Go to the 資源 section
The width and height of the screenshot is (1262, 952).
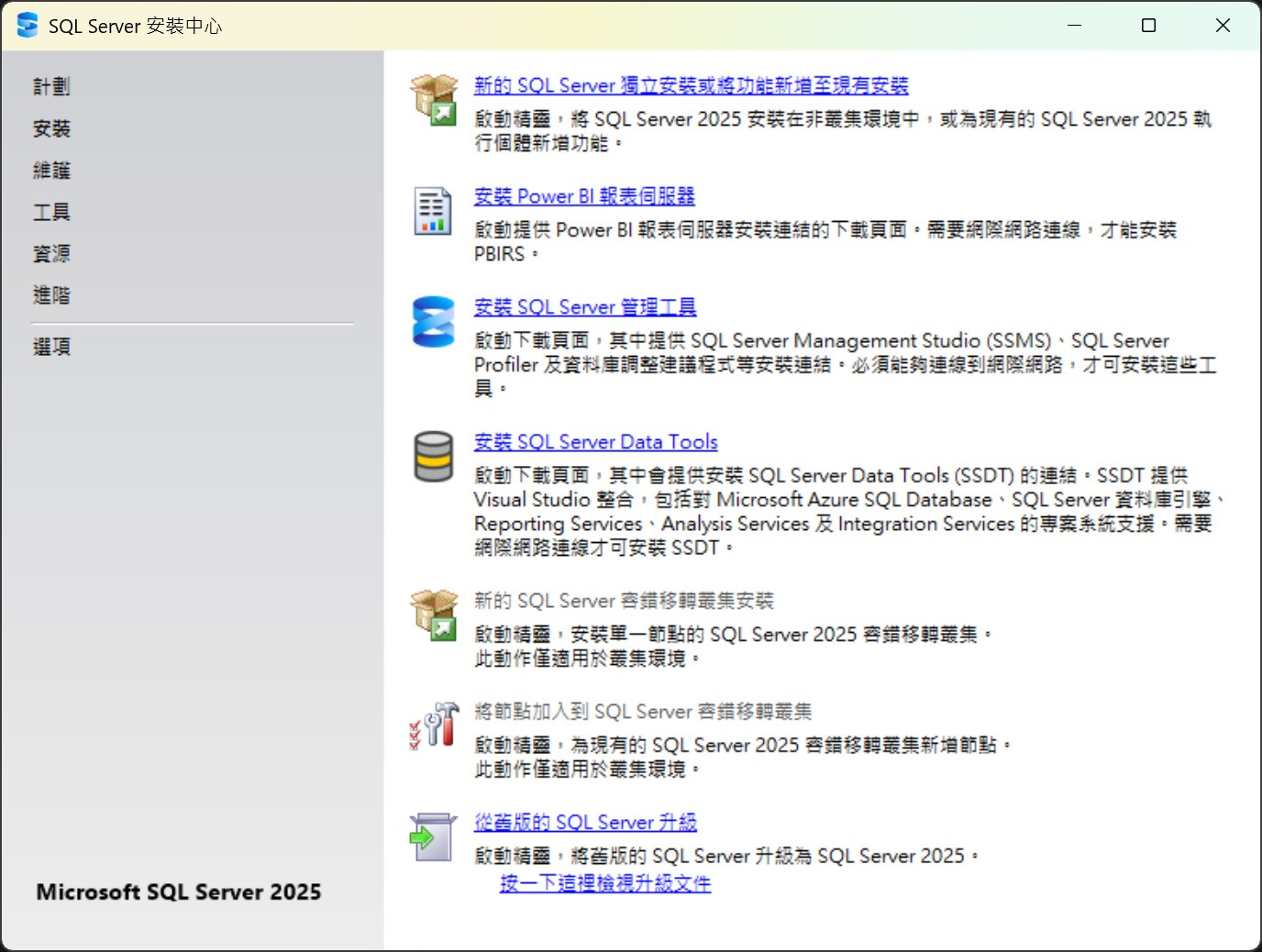tap(51, 253)
